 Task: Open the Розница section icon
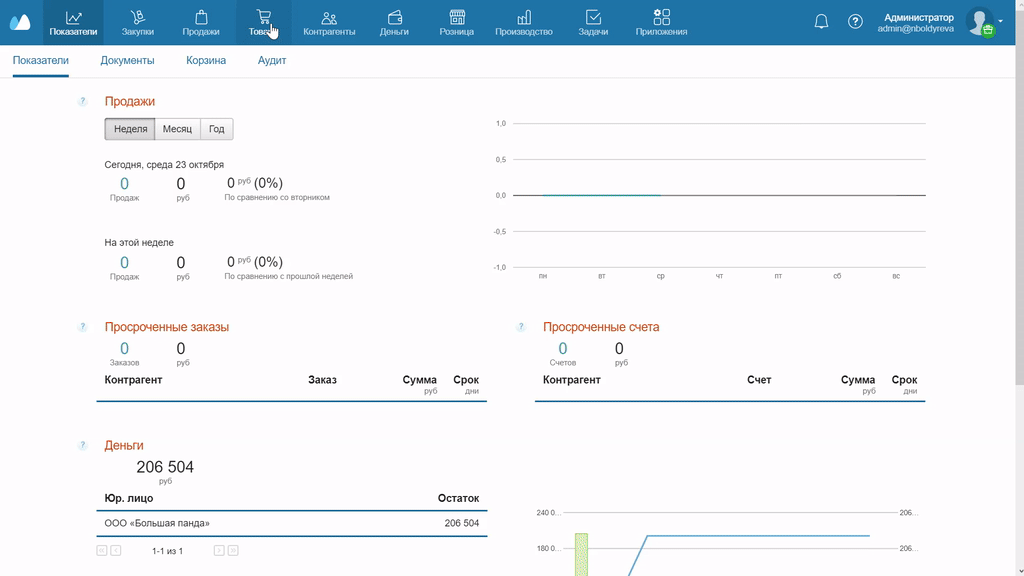(457, 17)
